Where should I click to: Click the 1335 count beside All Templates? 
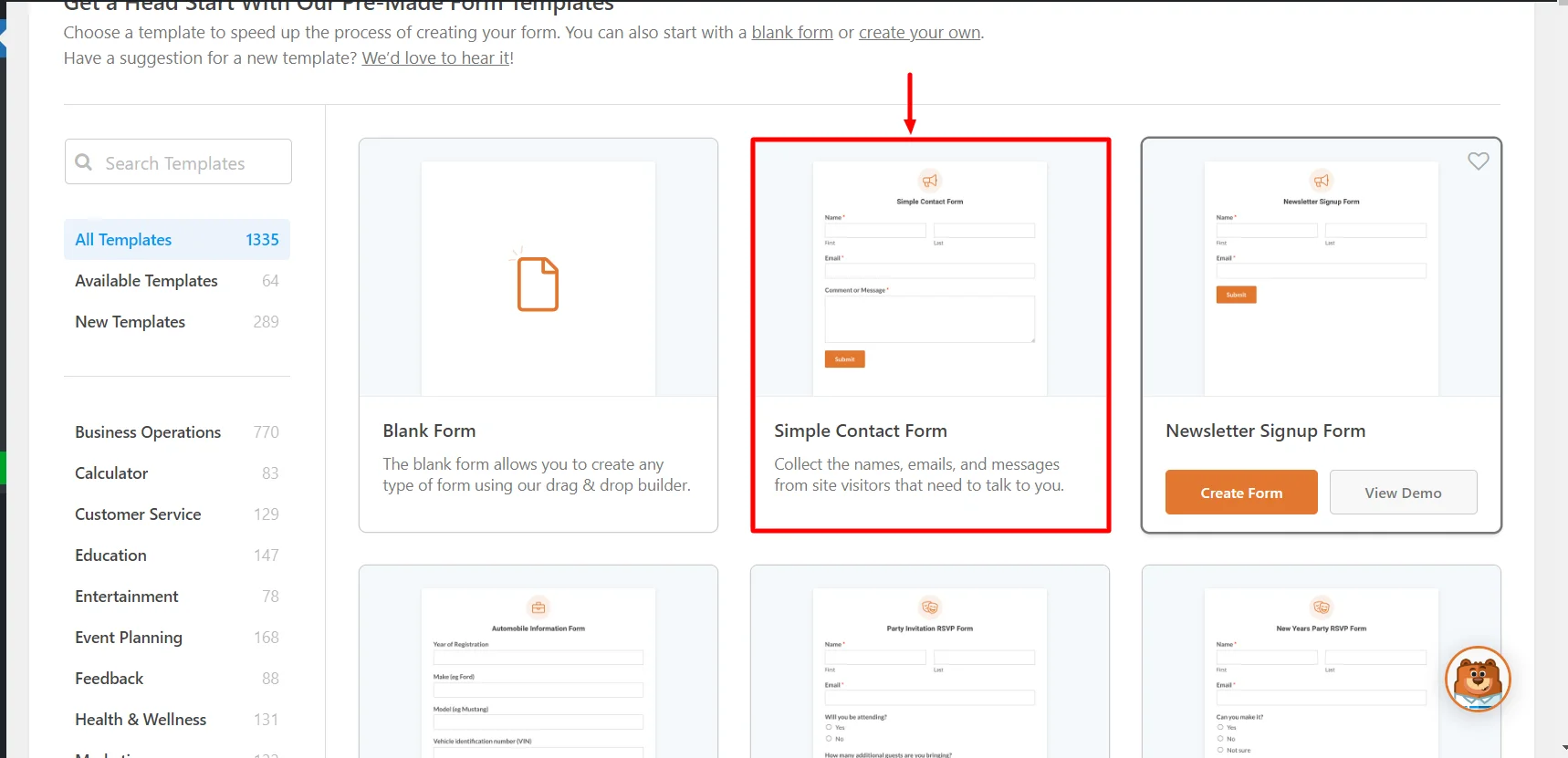click(262, 239)
